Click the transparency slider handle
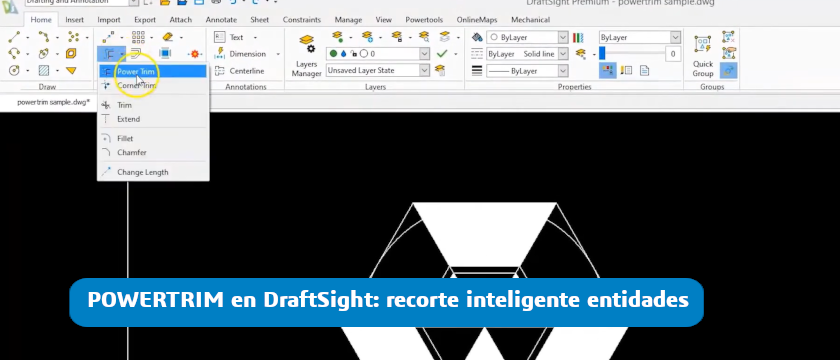 (x=602, y=53)
